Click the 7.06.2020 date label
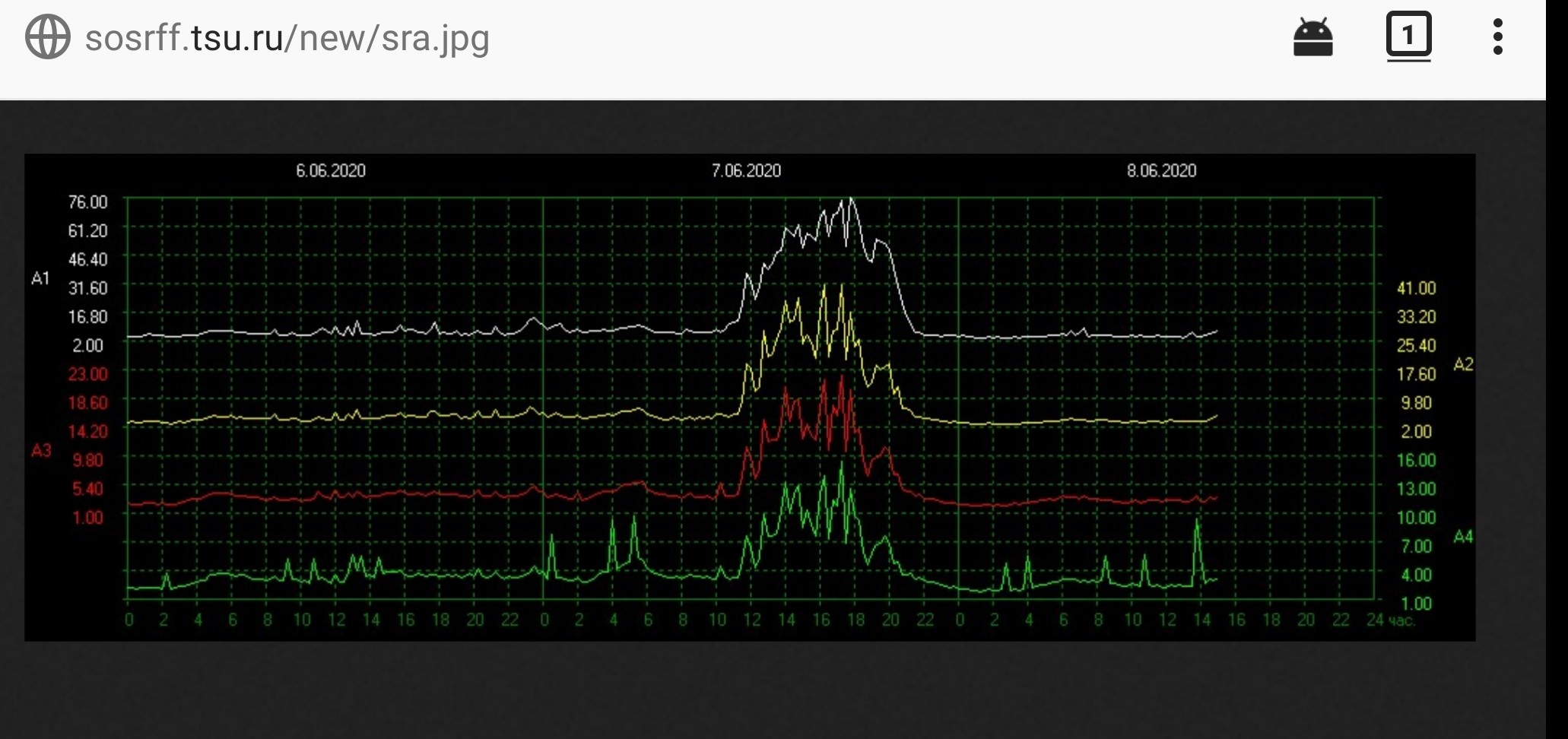The width and height of the screenshot is (1568, 739). (746, 171)
